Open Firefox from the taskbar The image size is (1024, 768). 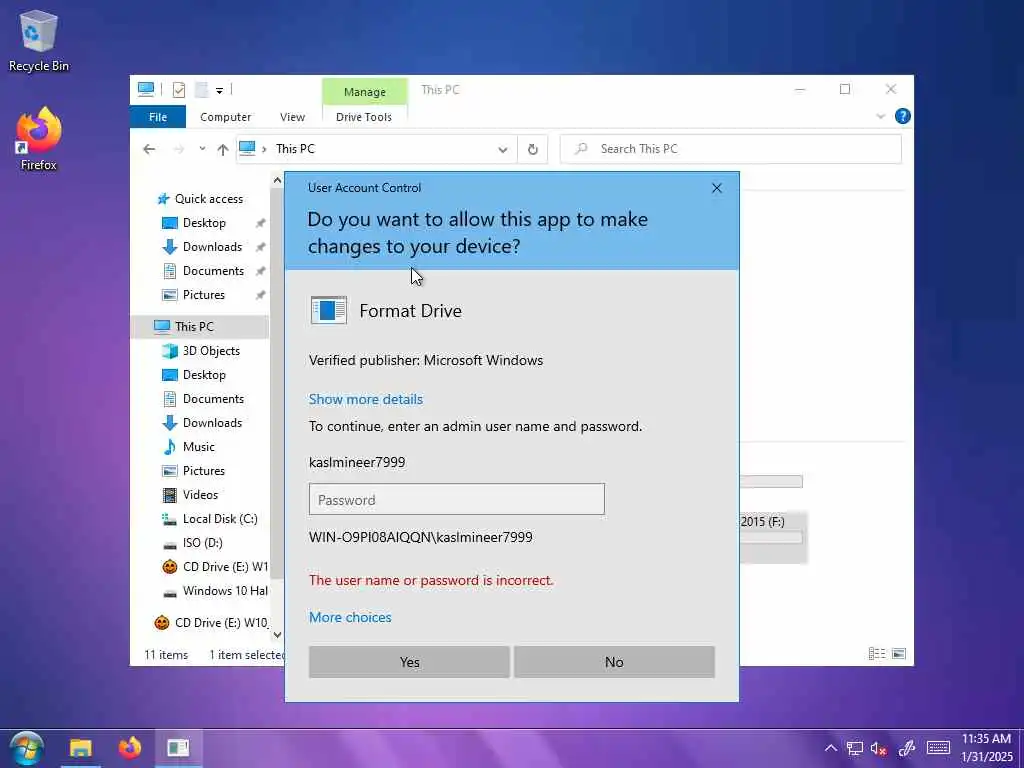coord(129,748)
